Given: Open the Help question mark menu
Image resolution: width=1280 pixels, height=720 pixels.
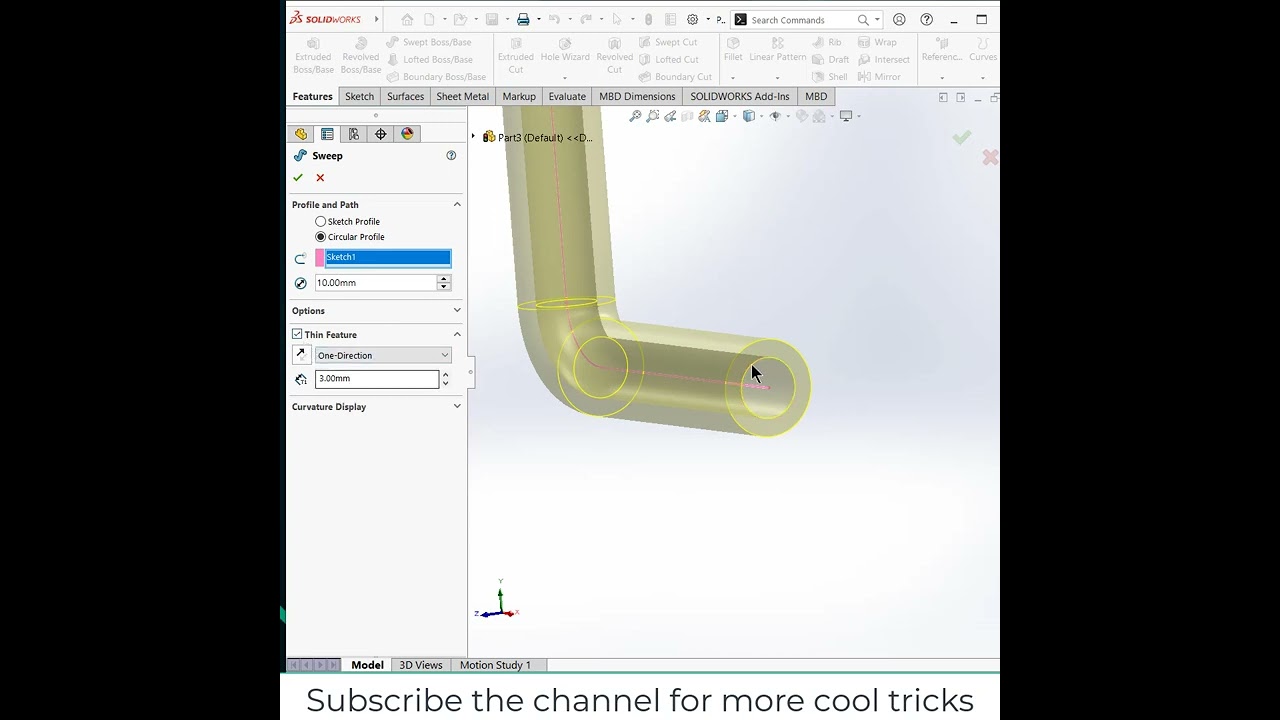Looking at the screenshot, I should 927,20.
